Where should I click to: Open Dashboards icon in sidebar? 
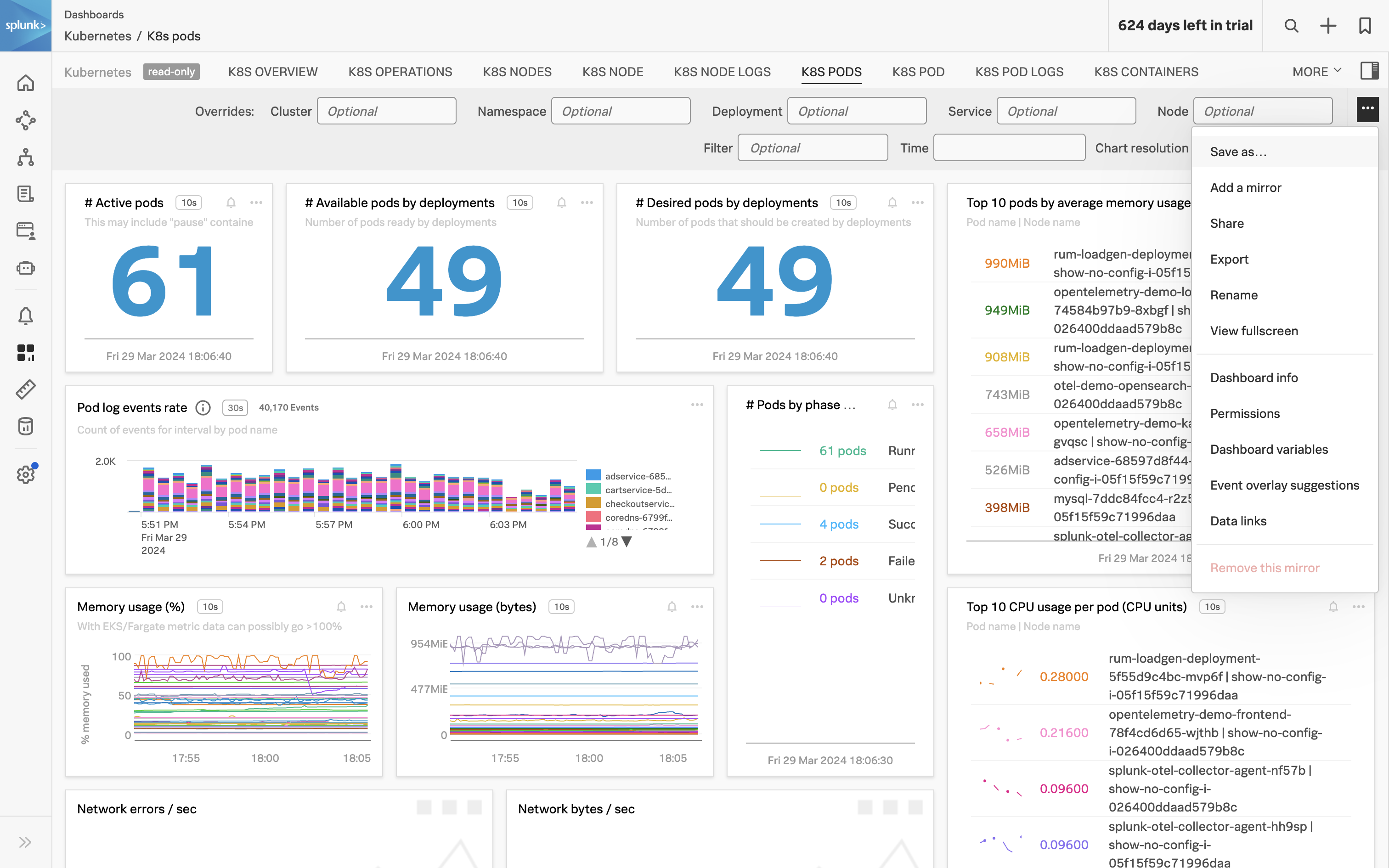[x=26, y=353]
